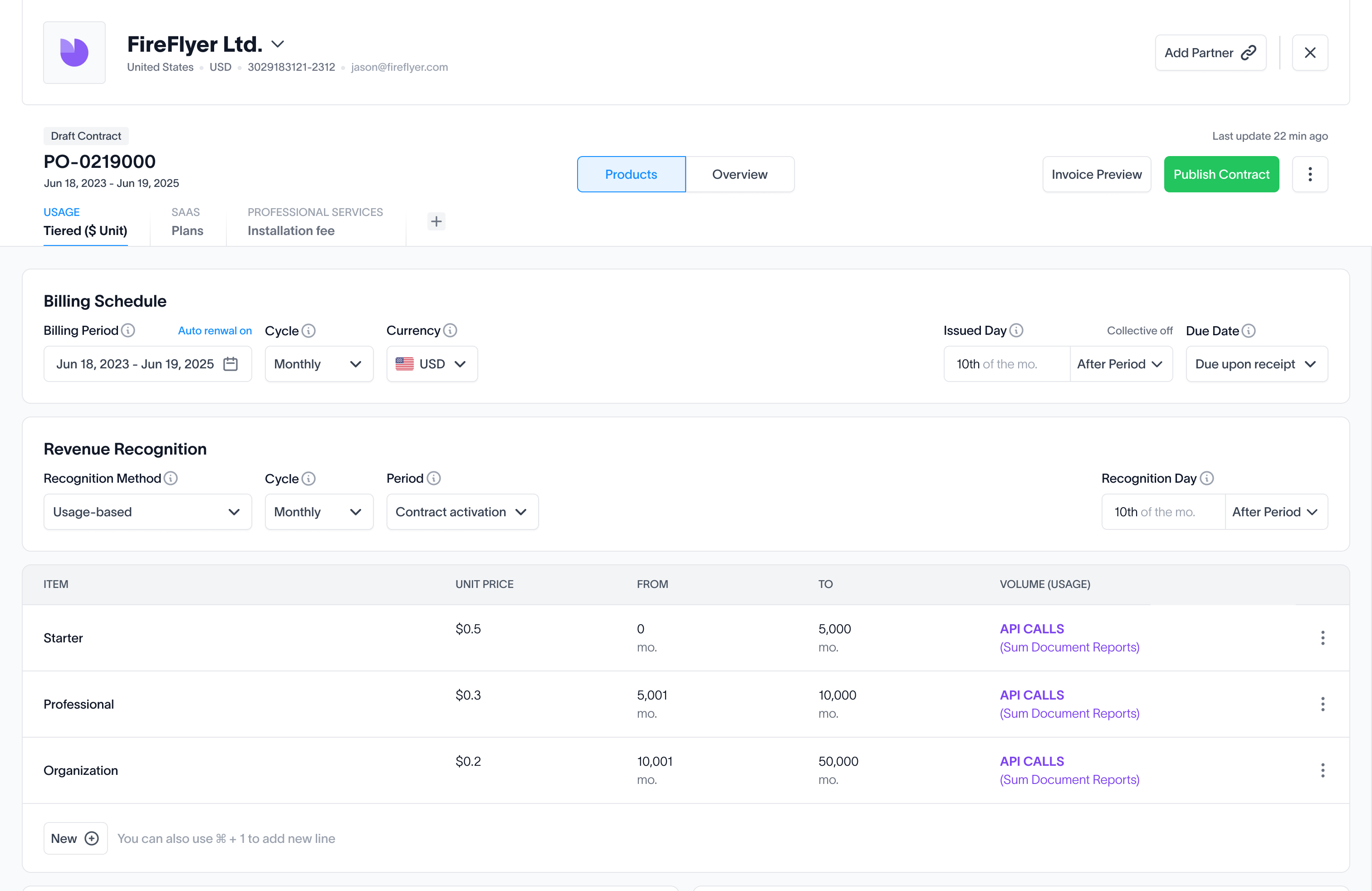Toggle Auto renewal off

point(215,330)
